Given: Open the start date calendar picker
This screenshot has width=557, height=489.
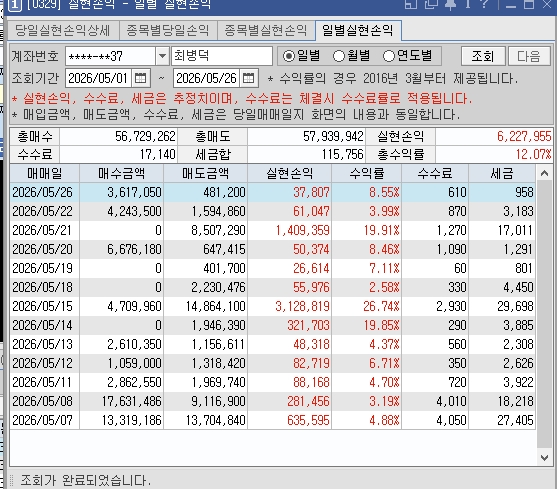Looking at the screenshot, I should pos(141,78).
